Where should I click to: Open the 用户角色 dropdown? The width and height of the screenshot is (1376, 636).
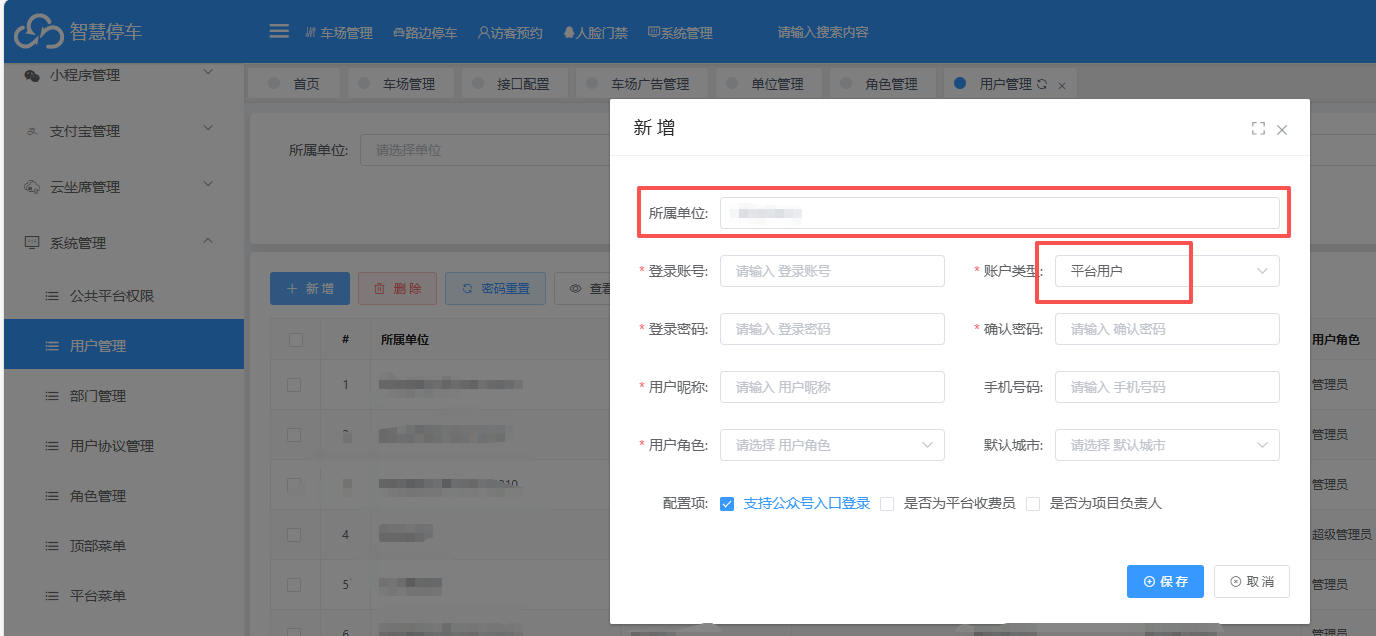[x=832, y=445]
